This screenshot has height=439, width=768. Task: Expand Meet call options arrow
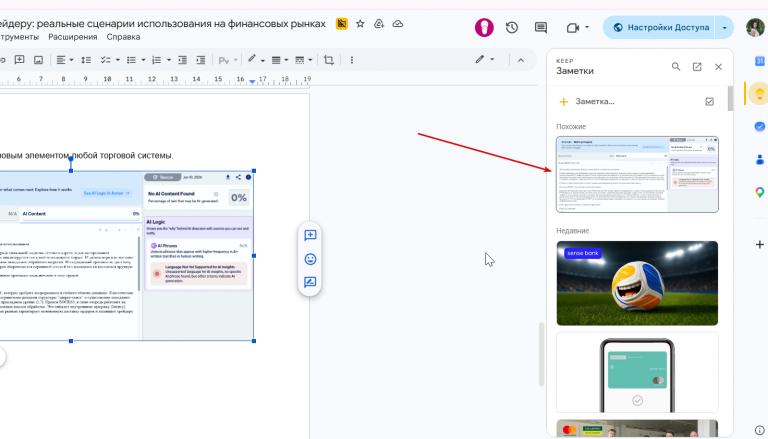(587, 27)
